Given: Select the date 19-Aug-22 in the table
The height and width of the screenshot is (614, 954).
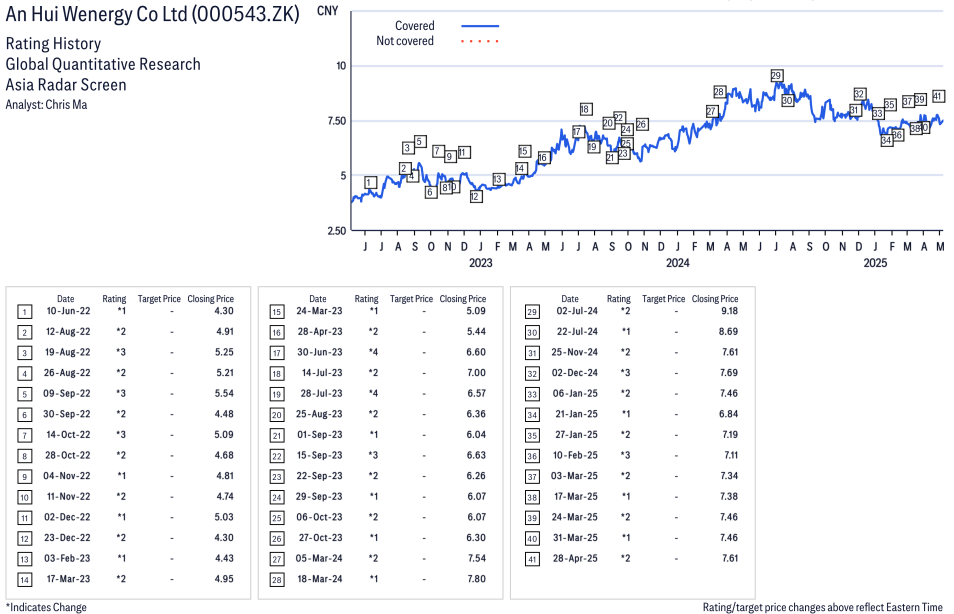Looking at the screenshot, I should [x=68, y=352].
